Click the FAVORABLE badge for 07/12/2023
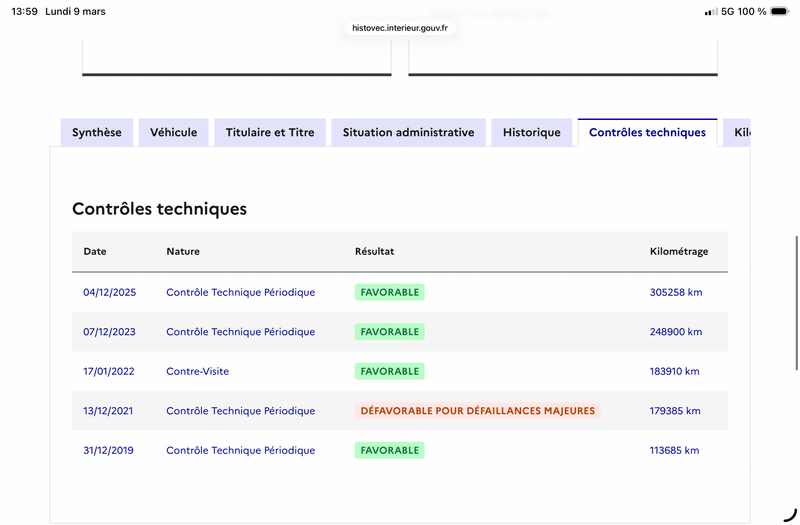The width and height of the screenshot is (800, 525). (390, 332)
